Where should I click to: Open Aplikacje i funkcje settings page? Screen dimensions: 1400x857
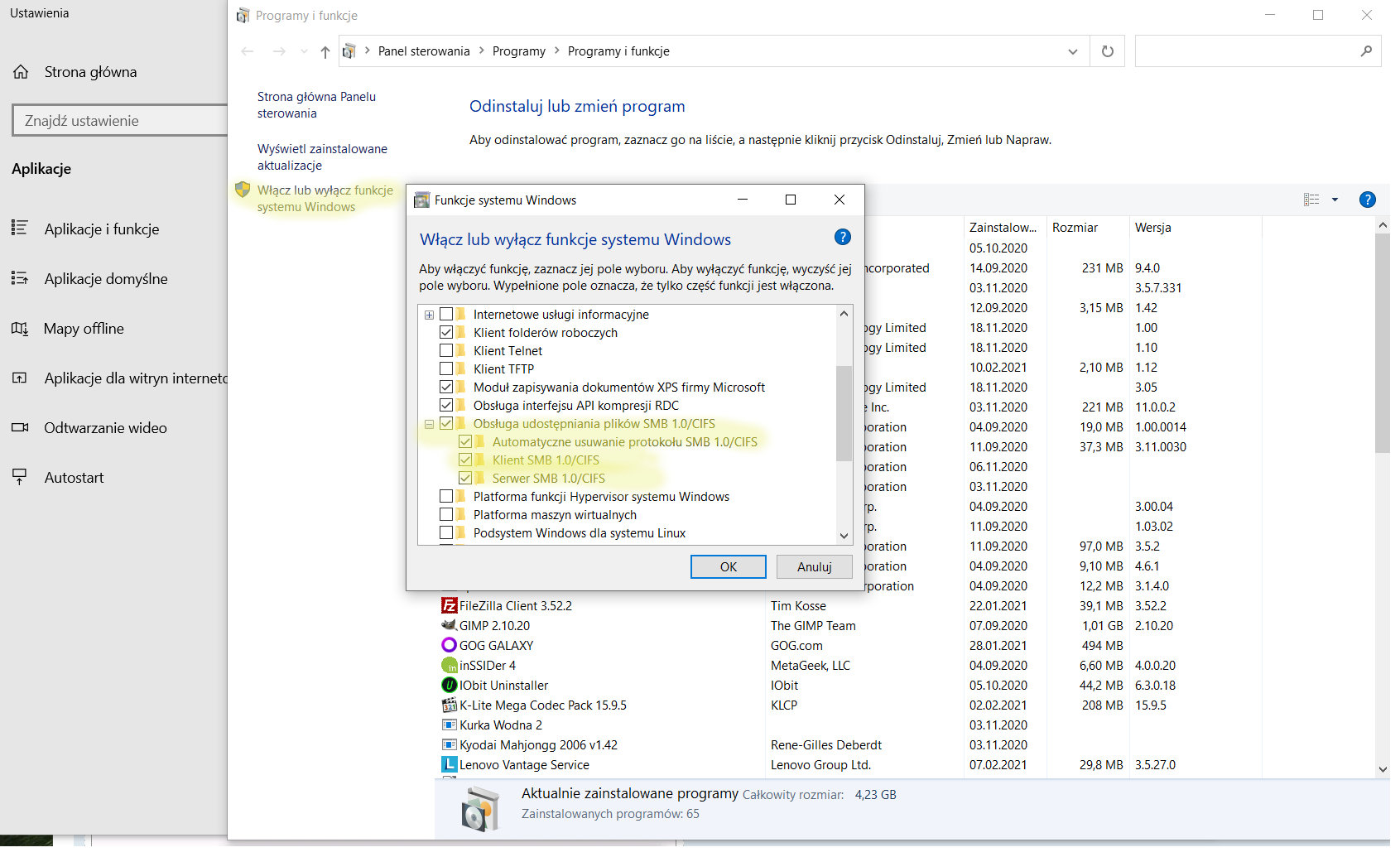click(102, 229)
